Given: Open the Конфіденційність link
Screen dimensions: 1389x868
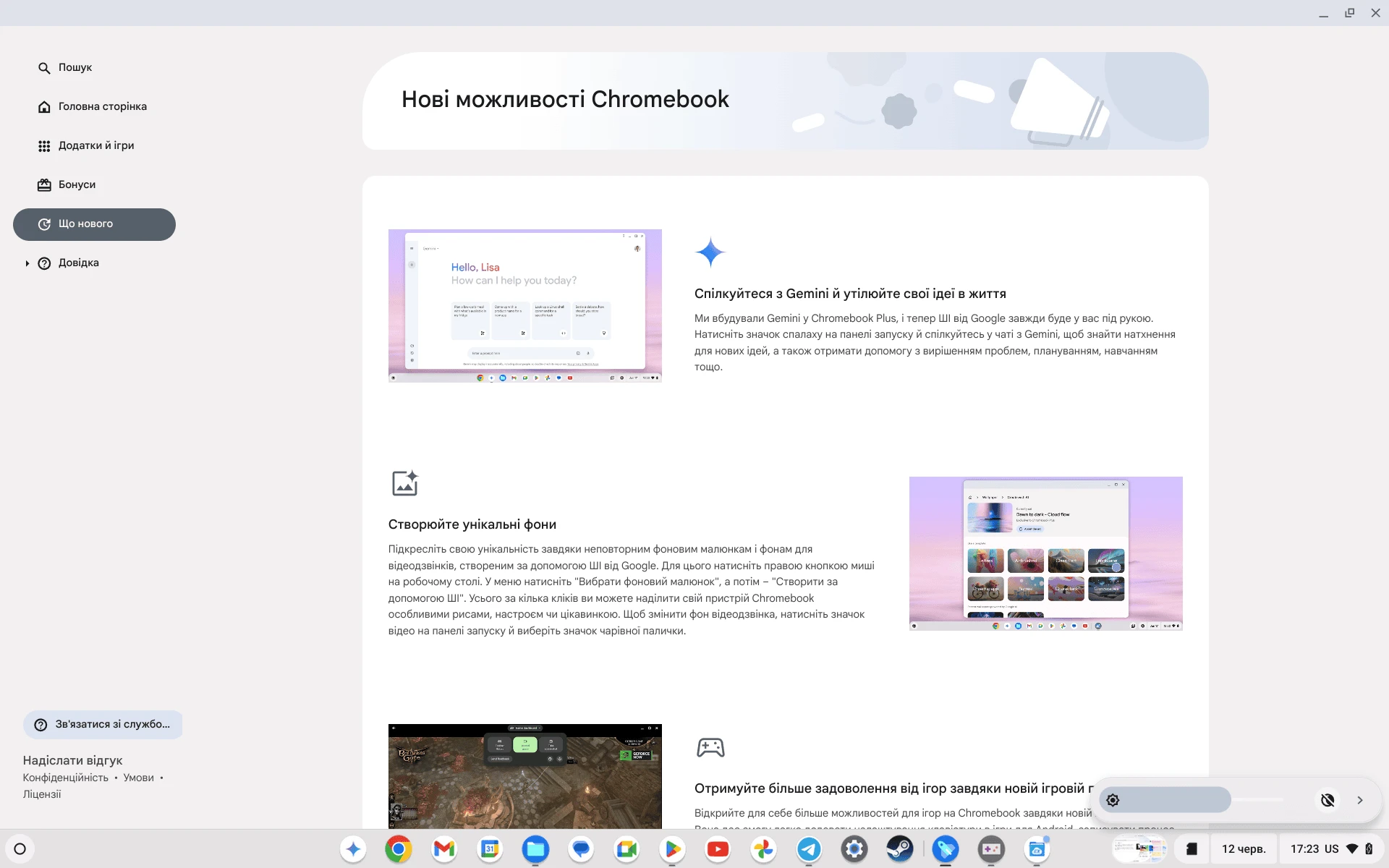Looking at the screenshot, I should (x=65, y=778).
